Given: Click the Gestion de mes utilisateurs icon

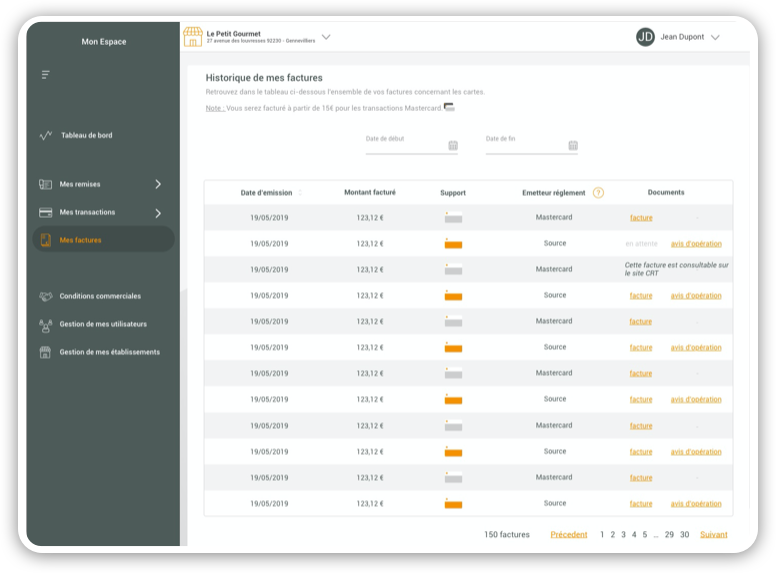Looking at the screenshot, I should 45,324.
